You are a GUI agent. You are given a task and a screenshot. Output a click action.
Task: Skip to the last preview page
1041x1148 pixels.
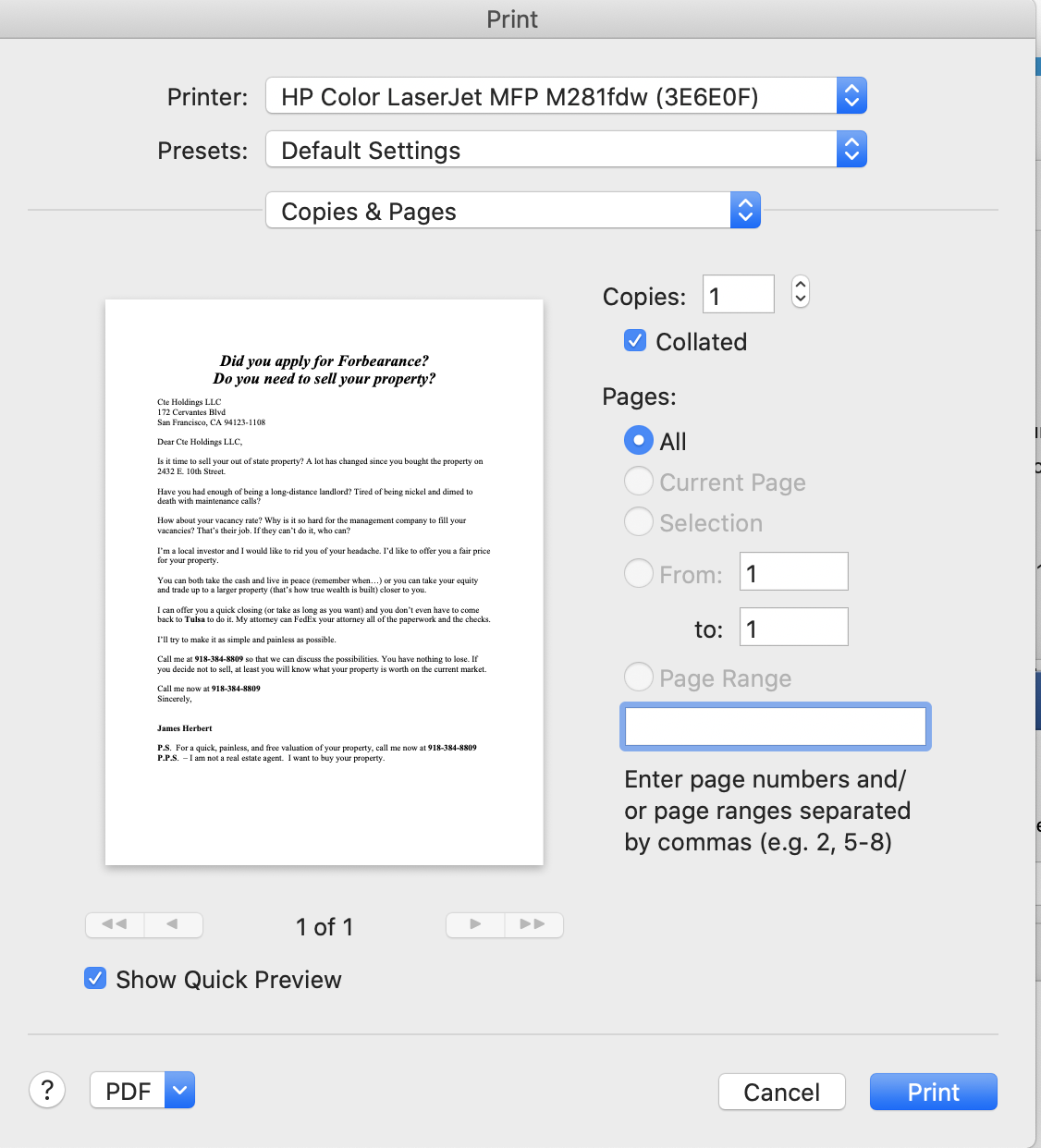534,924
